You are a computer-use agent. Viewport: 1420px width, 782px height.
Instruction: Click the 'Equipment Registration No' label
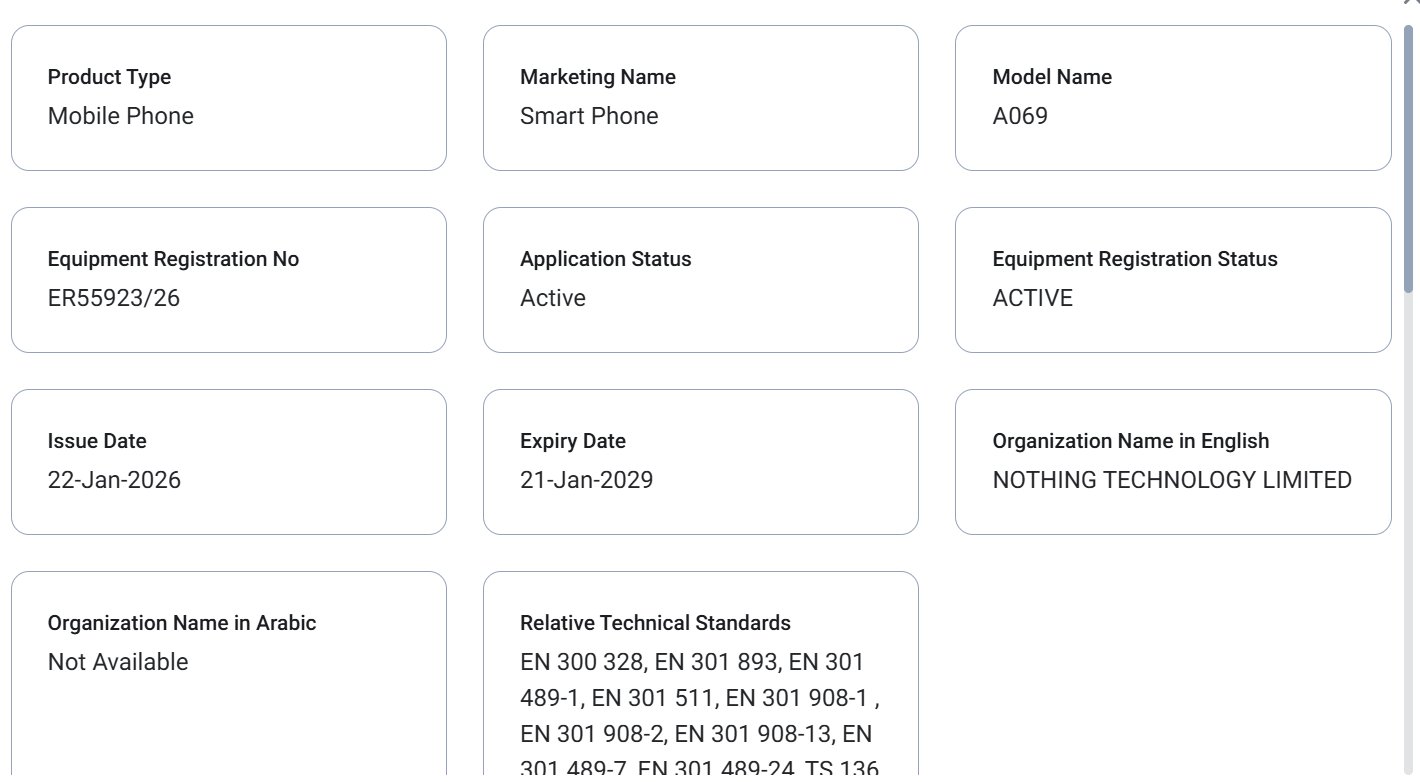173,259
